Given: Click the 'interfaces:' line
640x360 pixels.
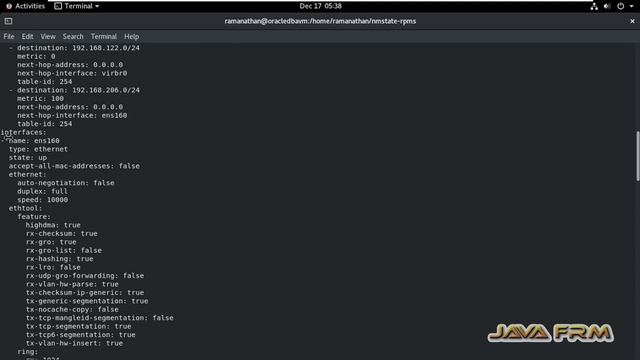Looking at the screenshot, I should coord(24,132).
